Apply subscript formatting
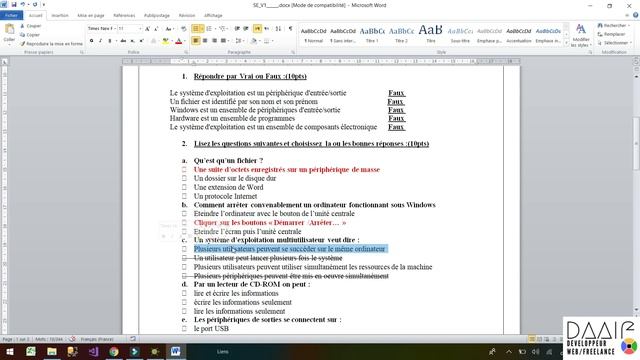 pos(132,41)
